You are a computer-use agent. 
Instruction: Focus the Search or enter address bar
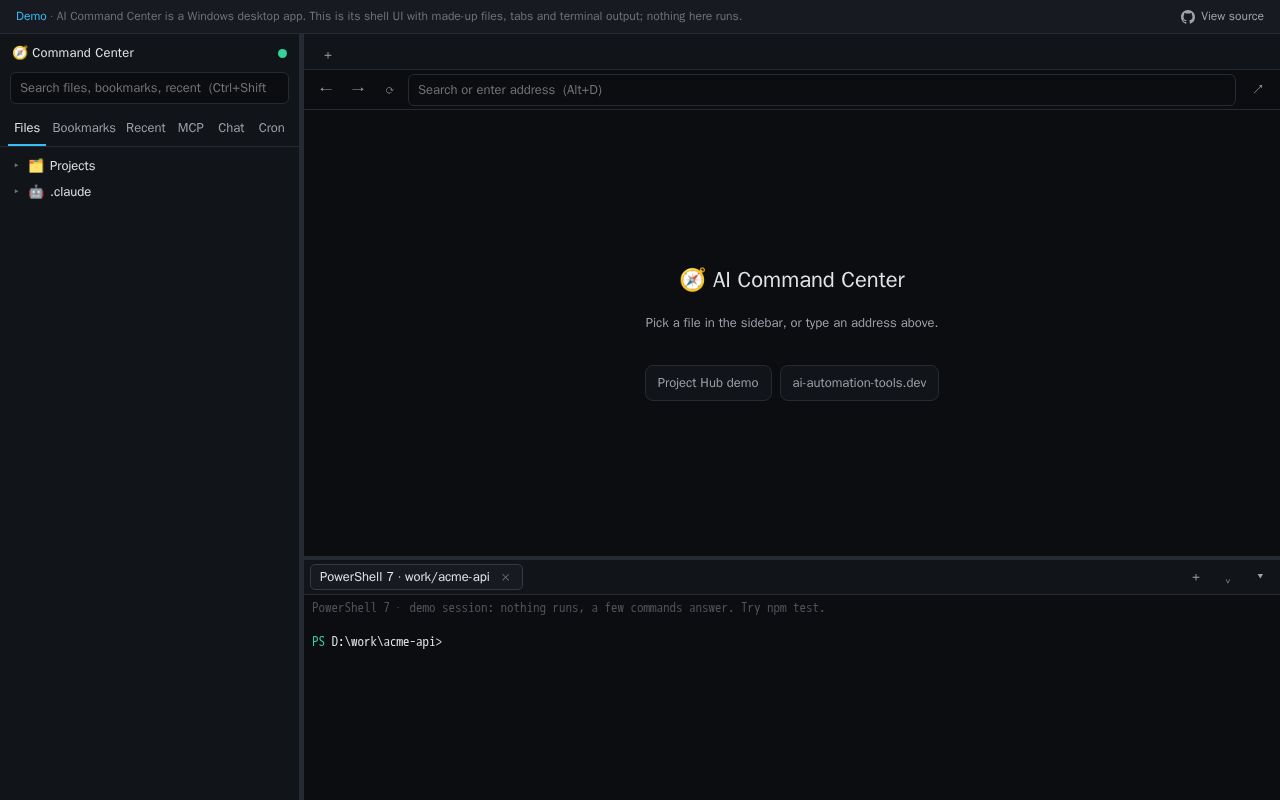coord(822,90)
